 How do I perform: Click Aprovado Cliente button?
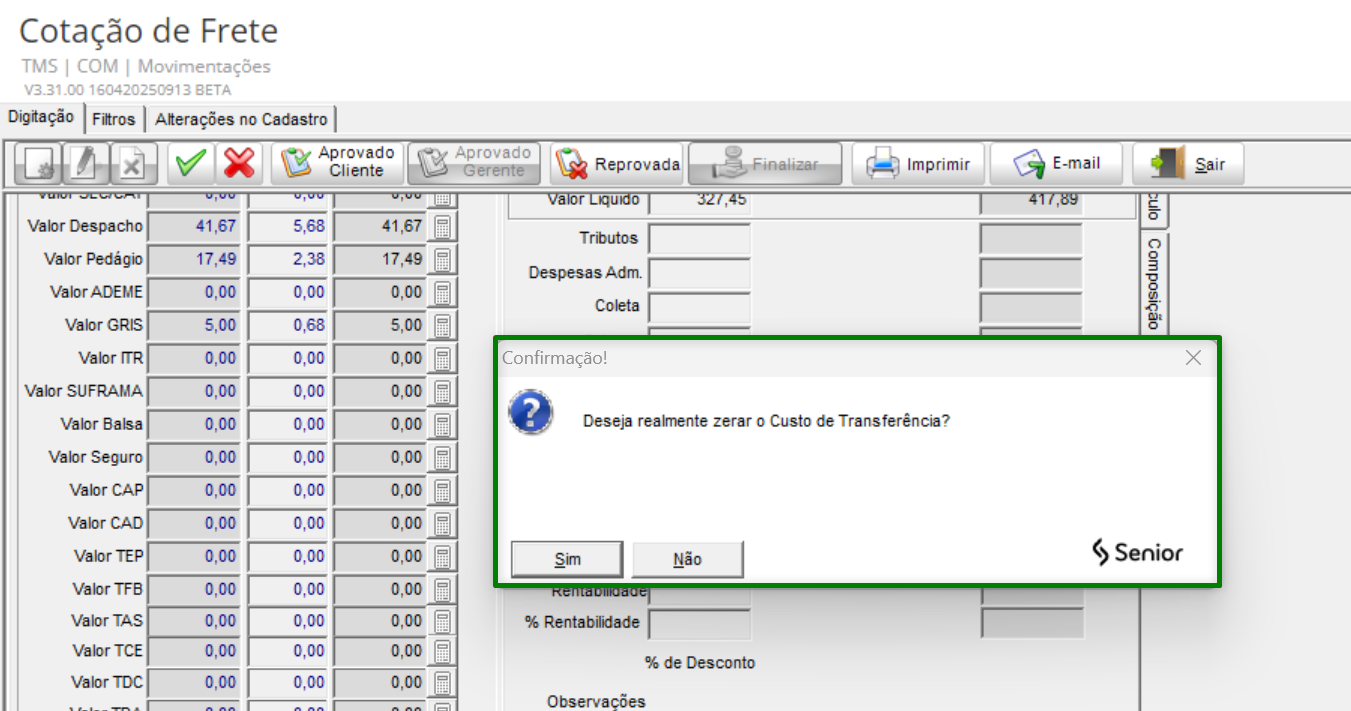[x=337, y=163]
